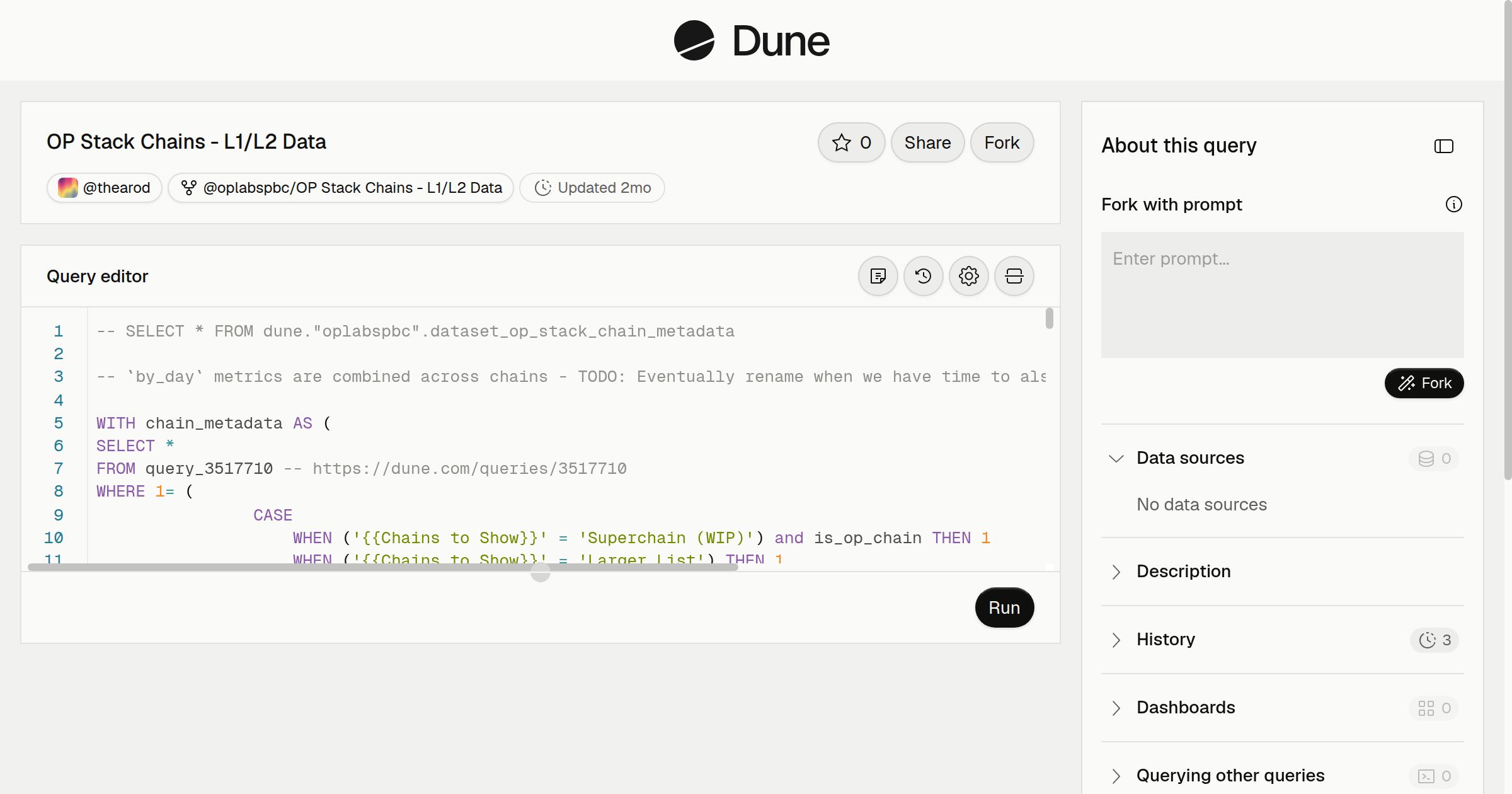Open @thearod user profile chip
Viewport: 1512px width, 794px height.
pyautogui.click(x=105, y=188)
